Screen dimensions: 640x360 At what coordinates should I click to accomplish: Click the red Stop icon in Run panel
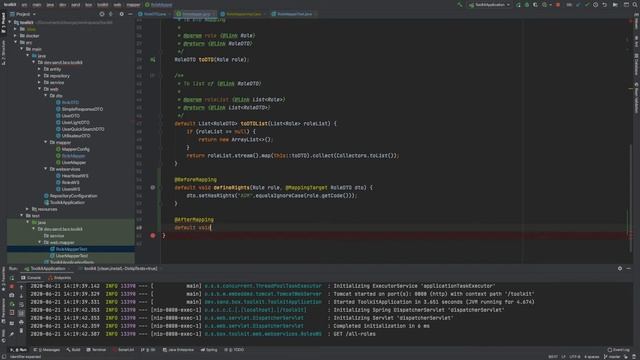pos(12,287)
